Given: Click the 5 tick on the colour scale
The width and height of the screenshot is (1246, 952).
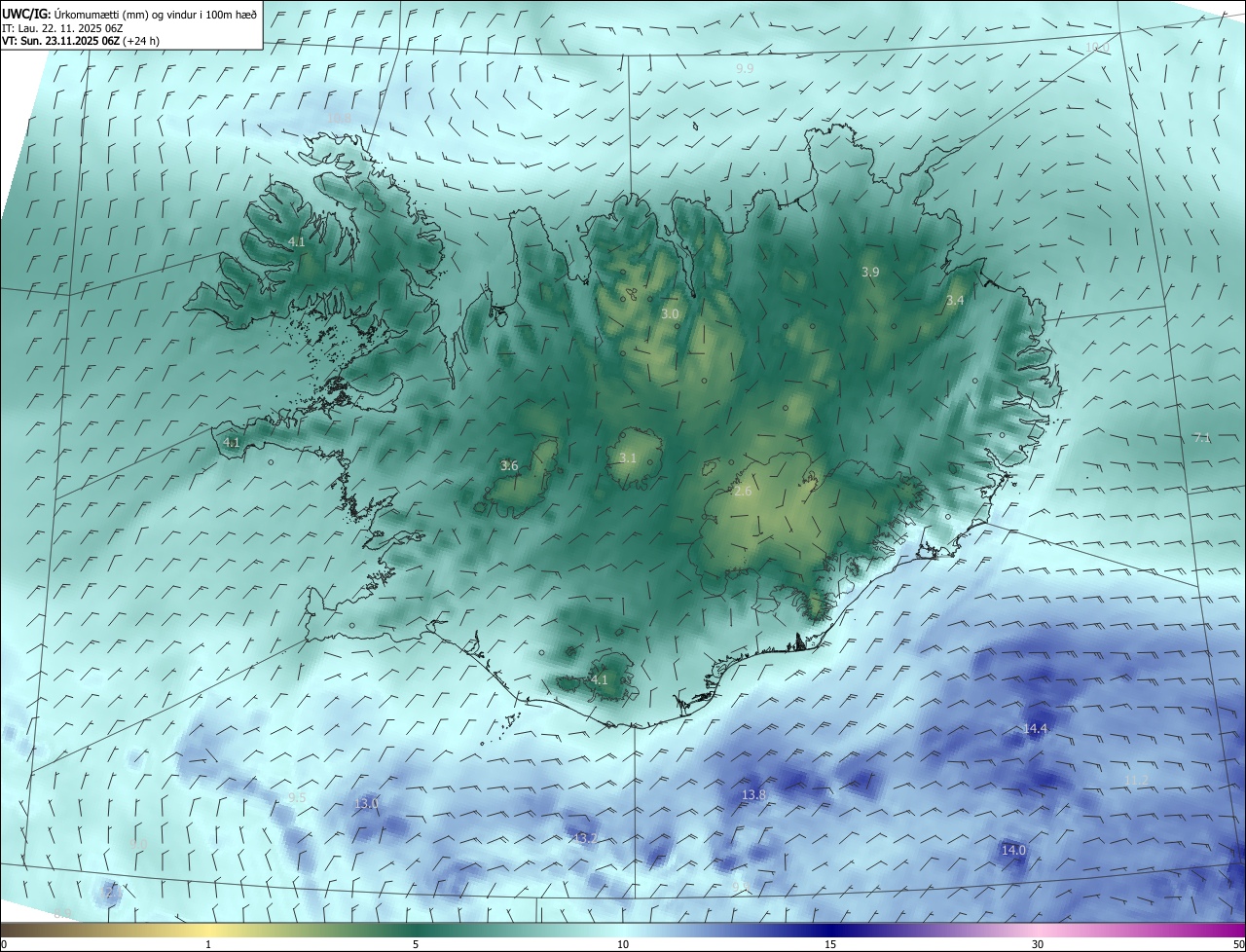Looking at the screenshot, I should pyautogui.click(x=416, y=944).
